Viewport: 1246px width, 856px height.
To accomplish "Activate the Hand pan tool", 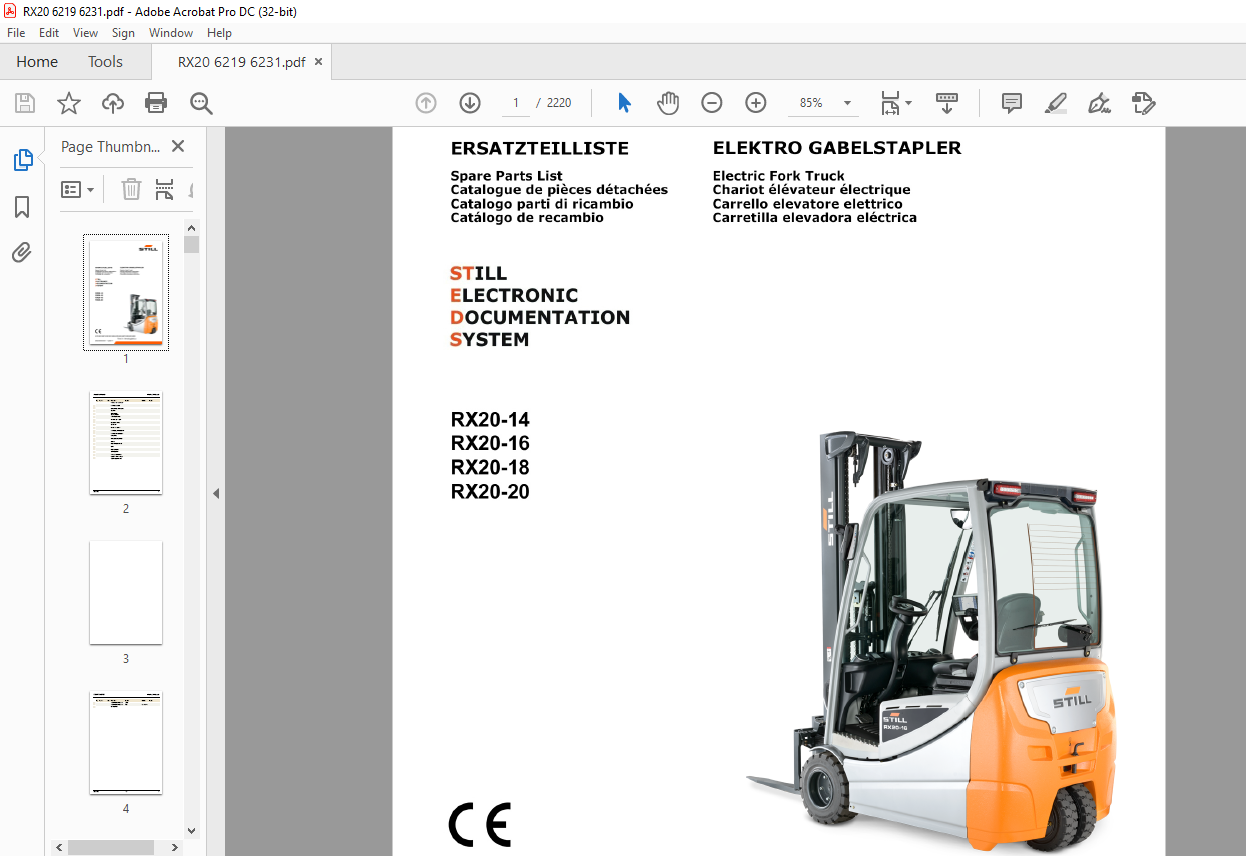I will click(668, 103).
